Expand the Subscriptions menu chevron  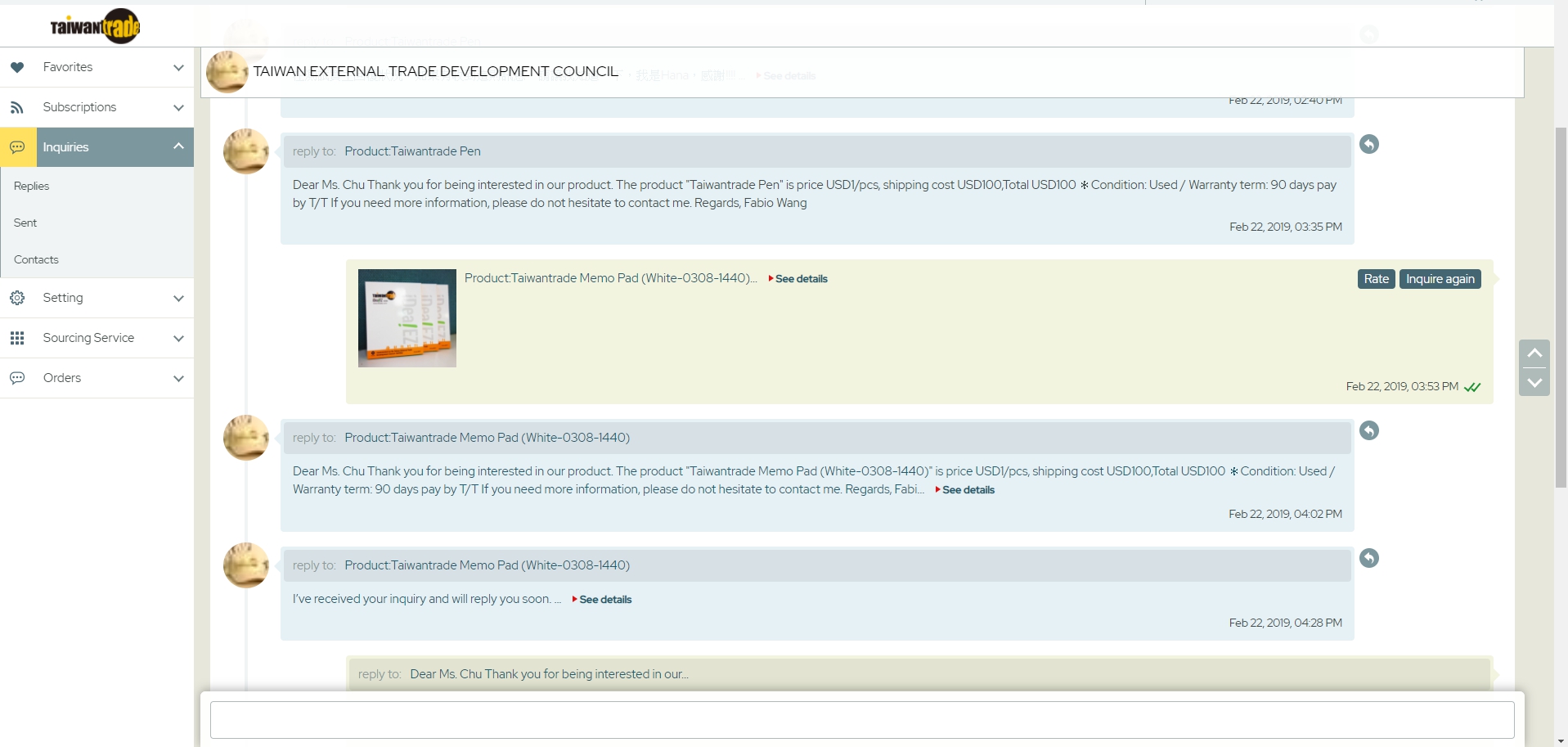coord(178,107)
